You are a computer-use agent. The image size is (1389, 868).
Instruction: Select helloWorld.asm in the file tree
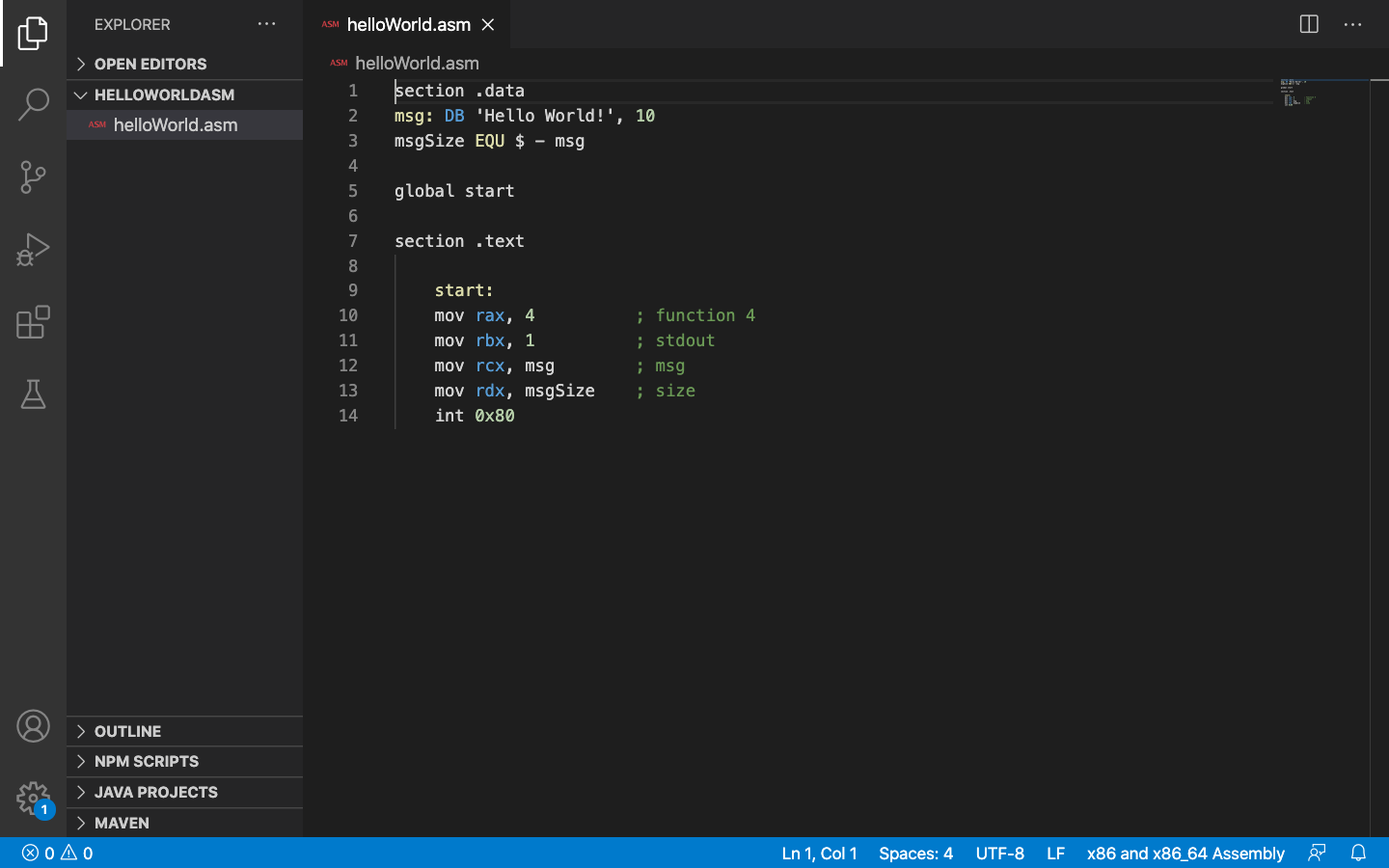pyautogui.click(x=184, y=124)
